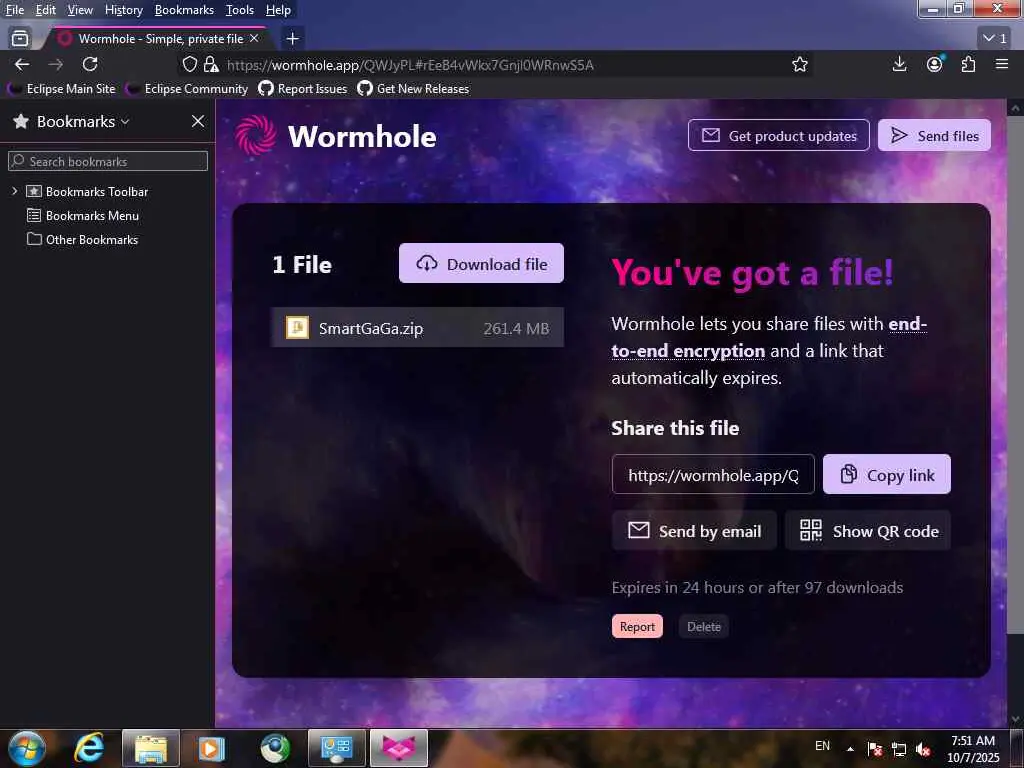
Task: Click the Send files button
Action: tap(935, 135)
